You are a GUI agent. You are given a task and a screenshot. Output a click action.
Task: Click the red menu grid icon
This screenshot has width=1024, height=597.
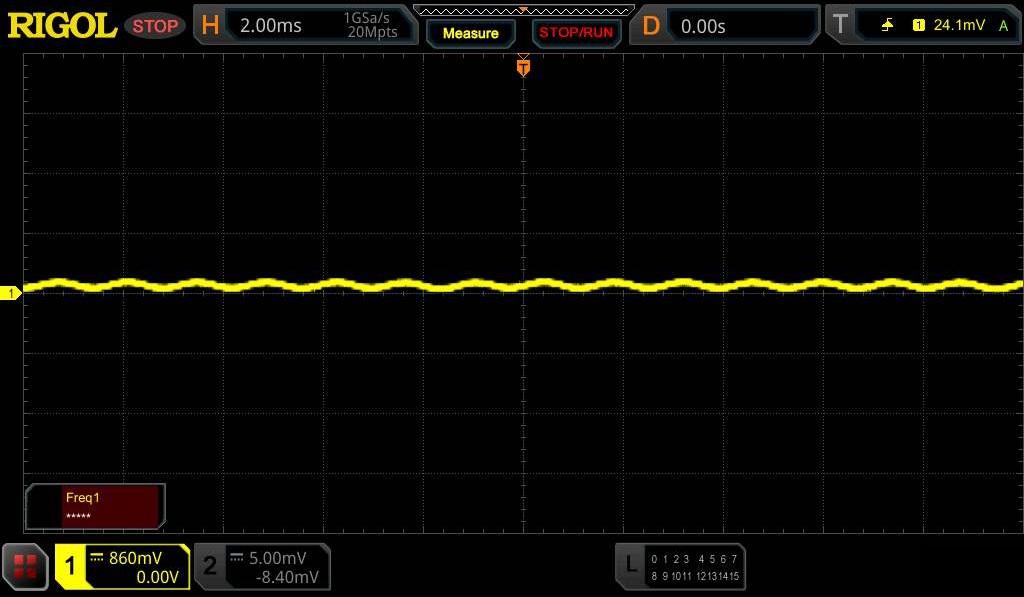click(x=25, y=566)
